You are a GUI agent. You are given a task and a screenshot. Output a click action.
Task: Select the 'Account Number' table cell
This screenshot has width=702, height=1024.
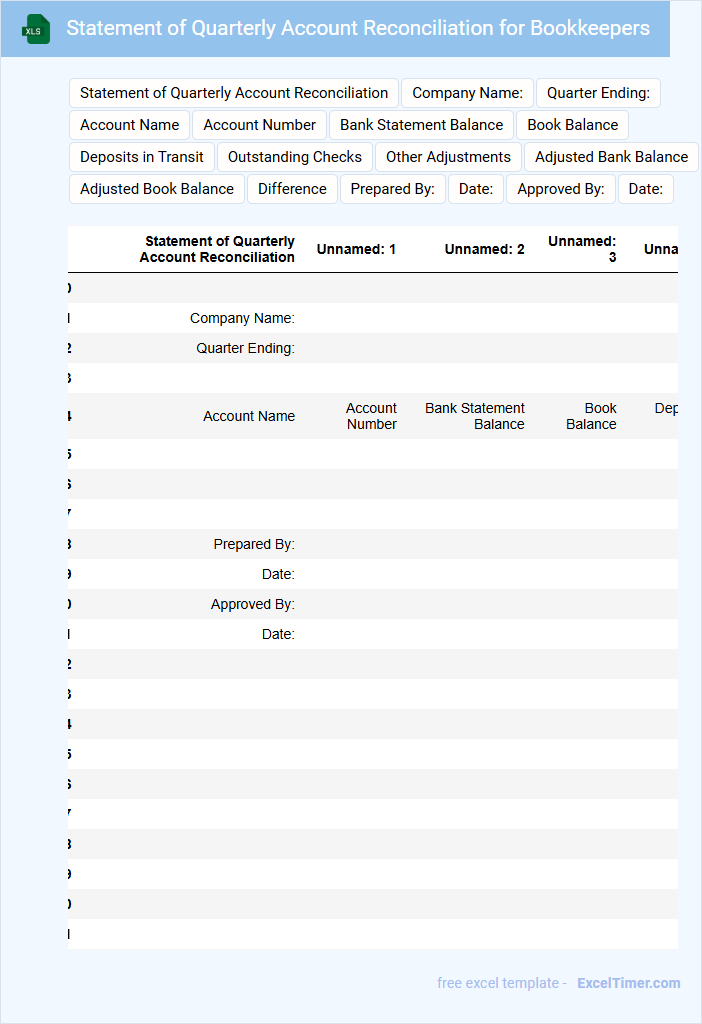pos(371,416)
